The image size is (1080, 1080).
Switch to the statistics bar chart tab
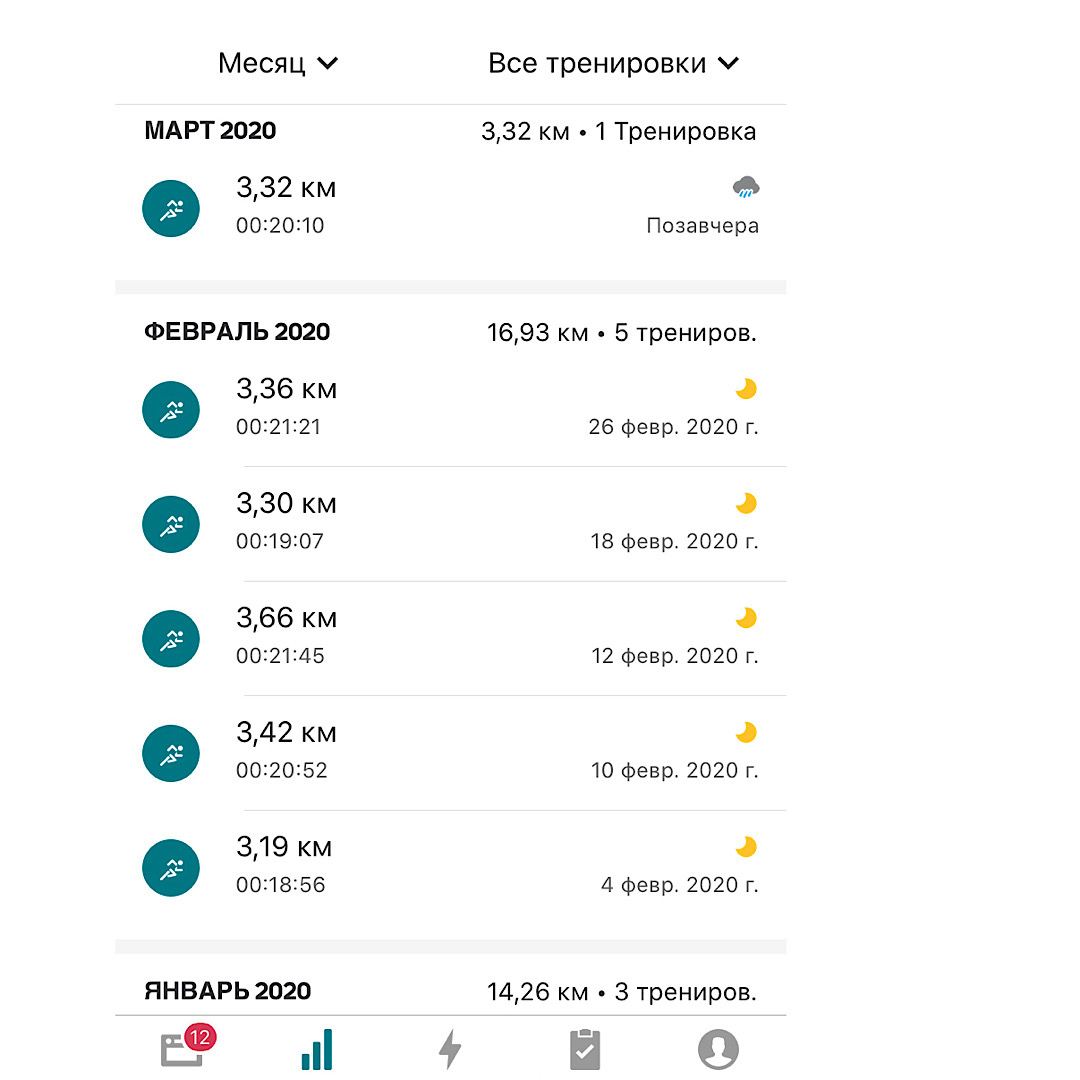pyautogui.click(x=316, y=1049)
